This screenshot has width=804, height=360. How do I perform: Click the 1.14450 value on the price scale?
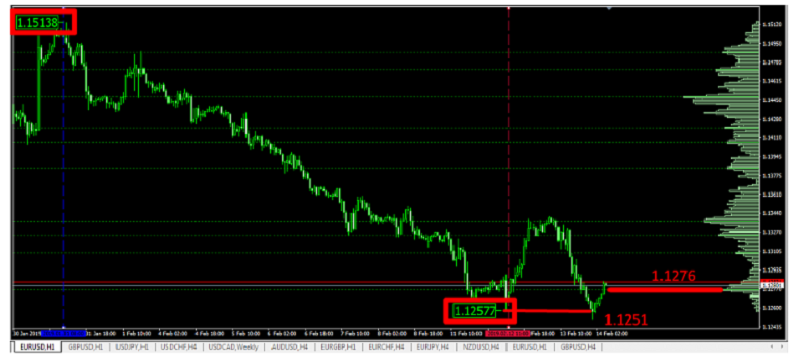coord(772,100)
